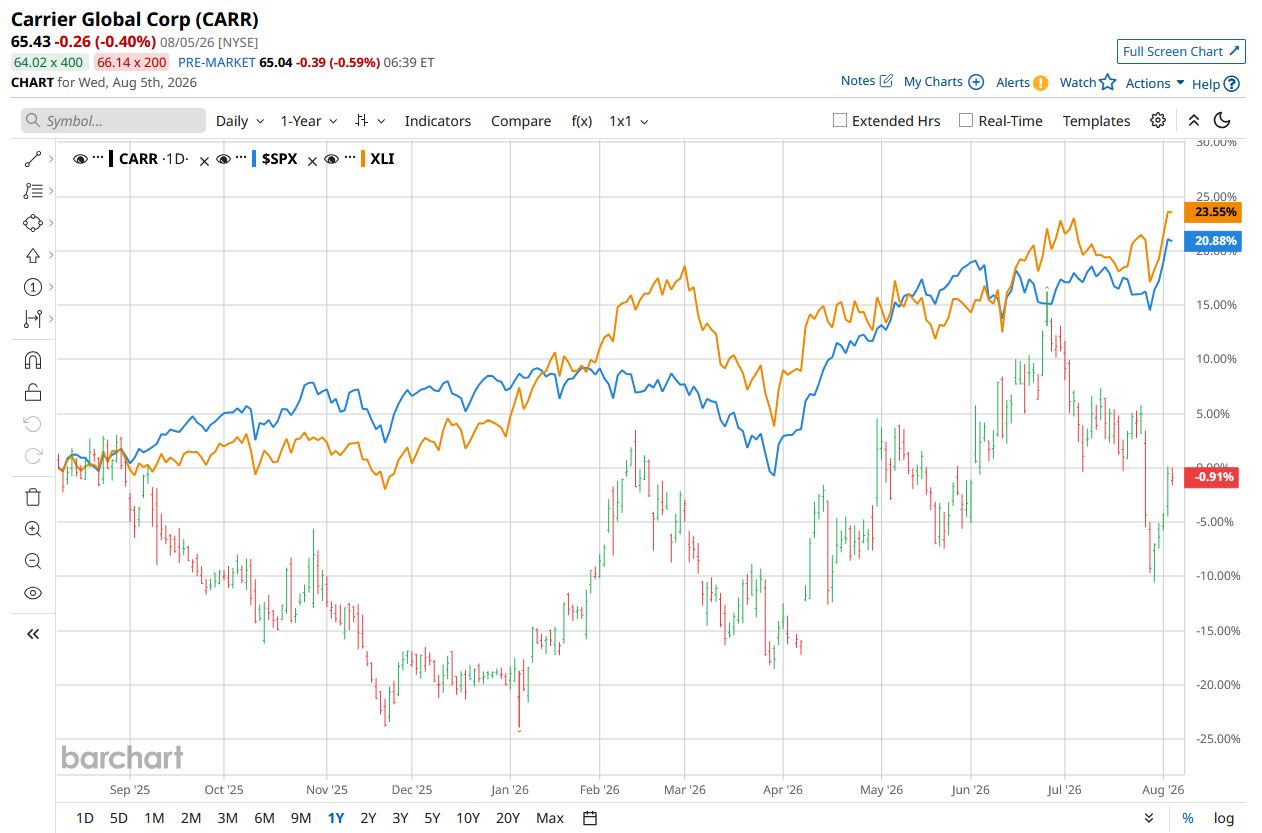Viewport: 1262px width, 833px height.
Task: Open the Fibonacci and text-line tools
Action: (32, 191)
